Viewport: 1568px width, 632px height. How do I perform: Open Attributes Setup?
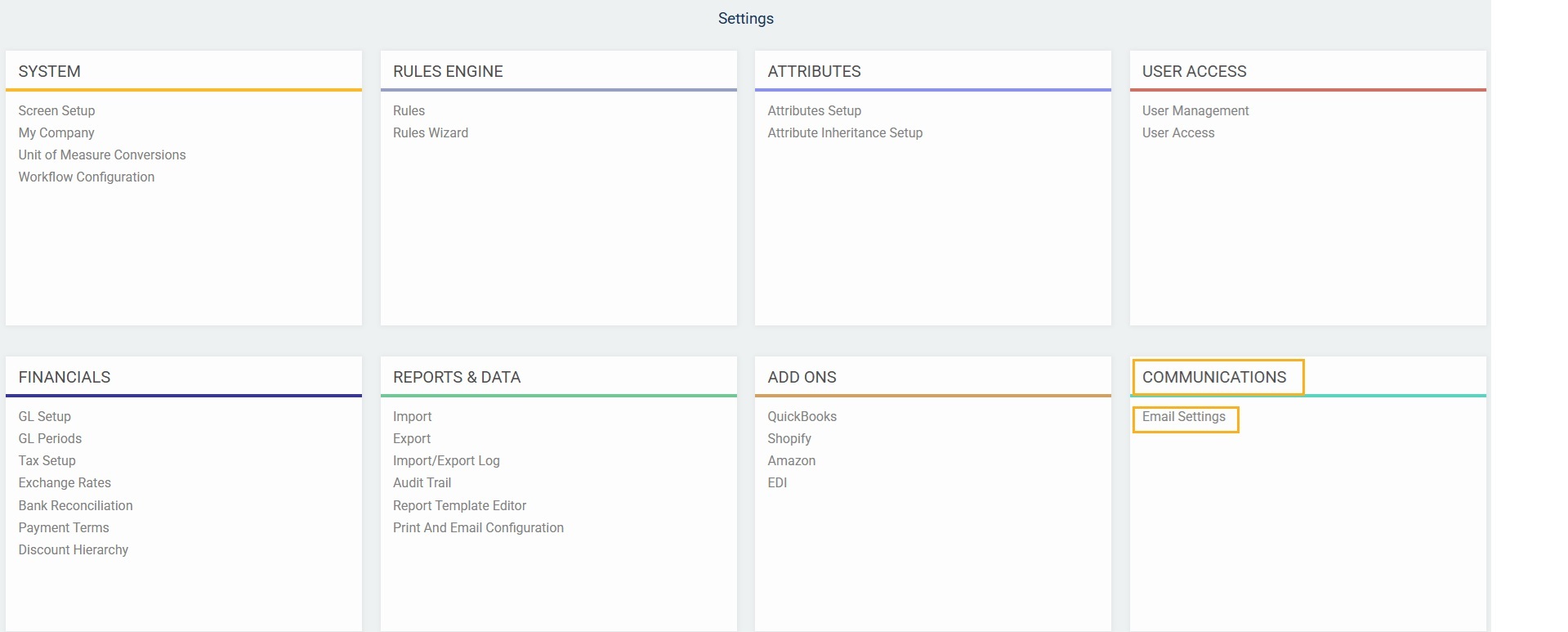click(x=814, y=110)
